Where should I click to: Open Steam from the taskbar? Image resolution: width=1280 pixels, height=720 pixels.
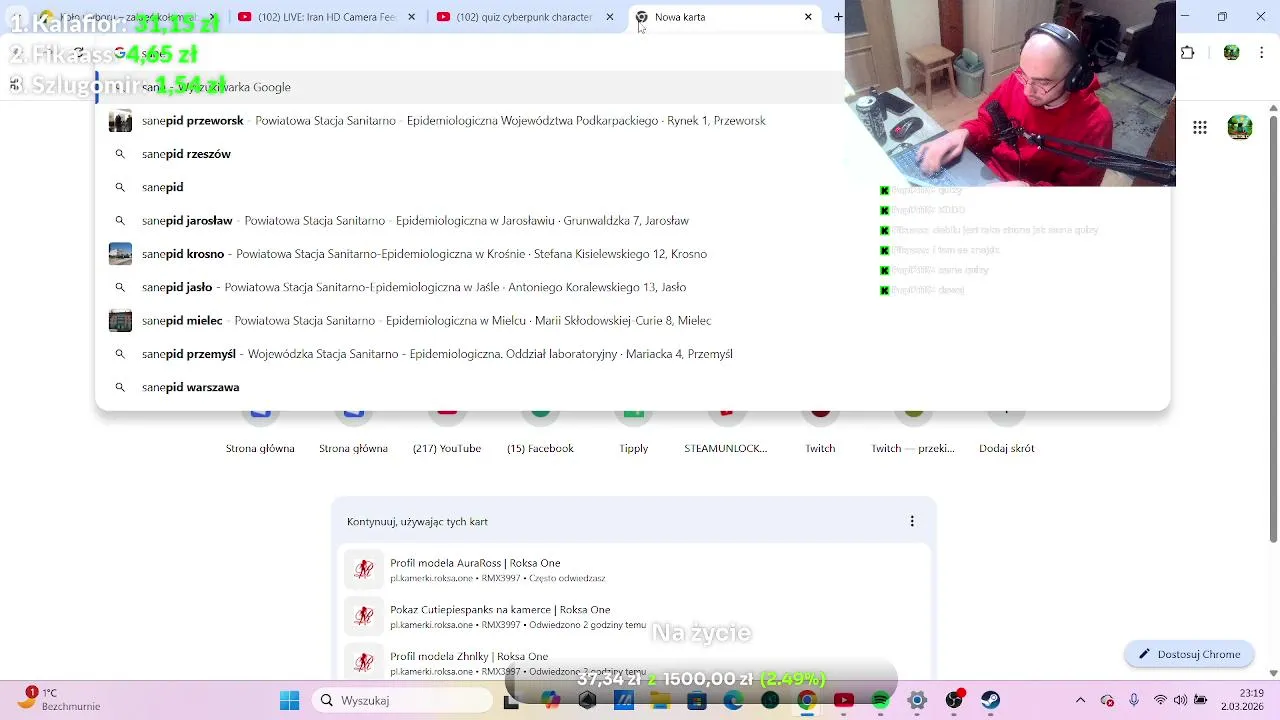pos(990,700)
